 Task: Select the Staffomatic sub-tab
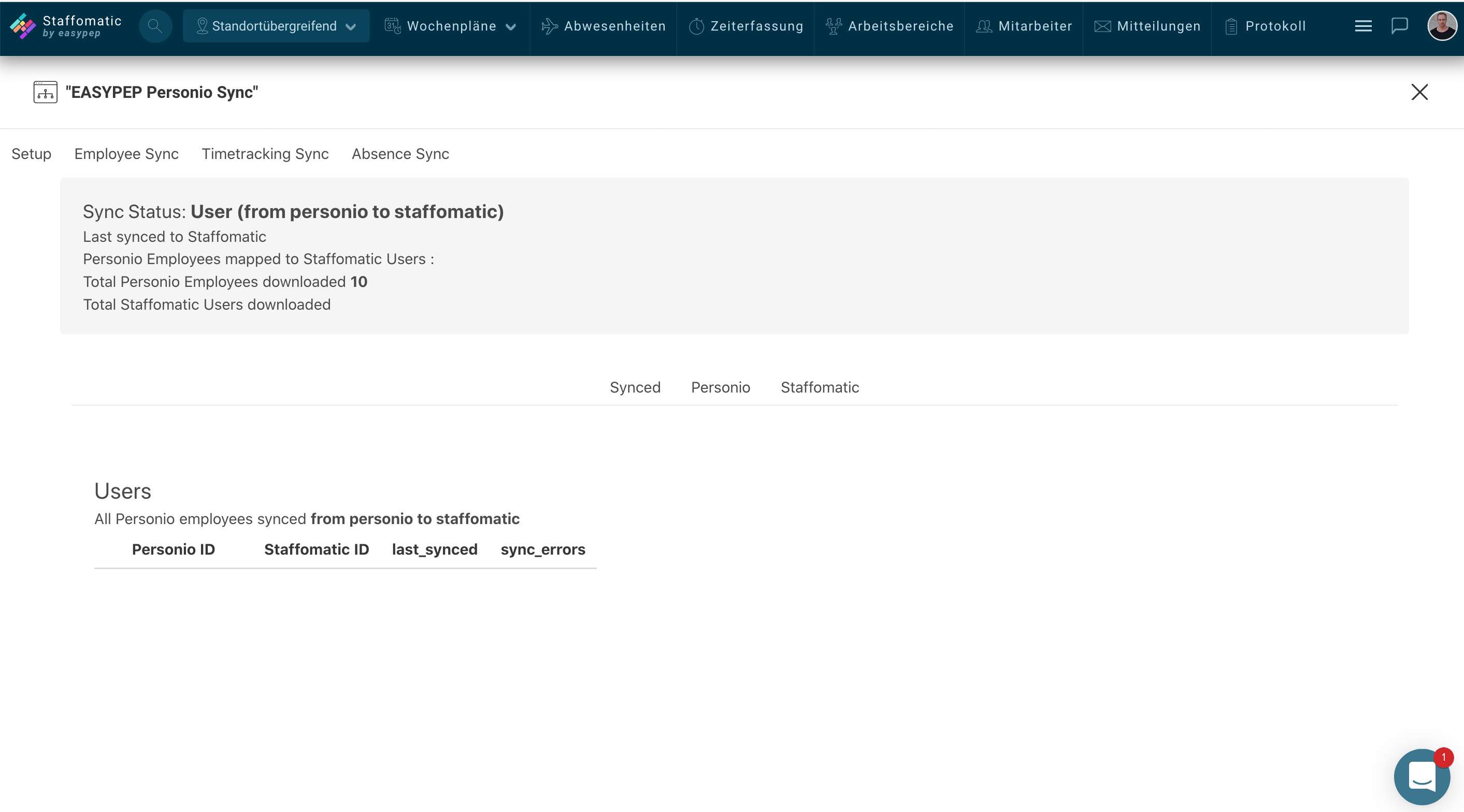tap(820, 387)
